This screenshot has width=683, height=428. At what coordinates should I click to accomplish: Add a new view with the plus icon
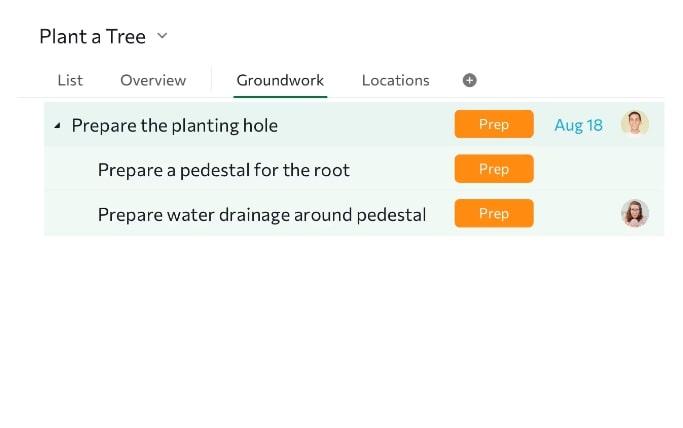[x=470, y=80]
